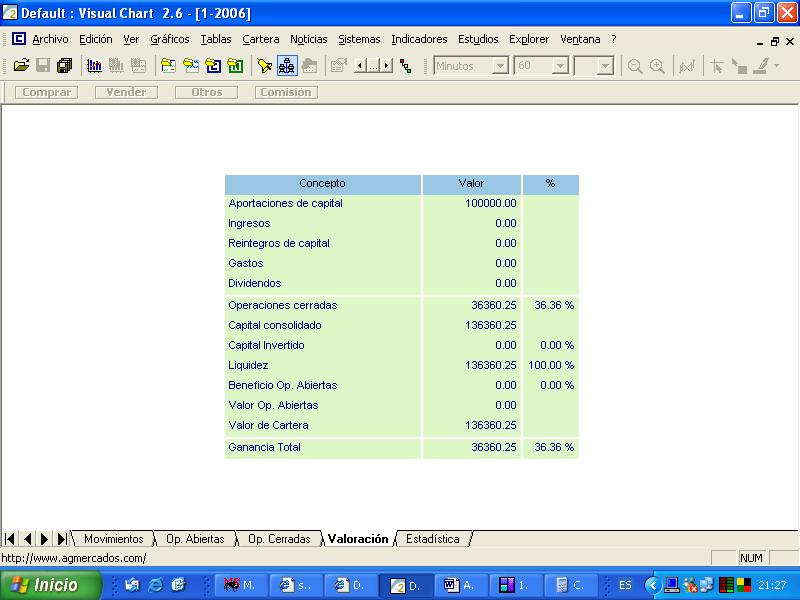800x600 pixels.
Task: Click the greyed properties window icon
Action: [338, 66]
